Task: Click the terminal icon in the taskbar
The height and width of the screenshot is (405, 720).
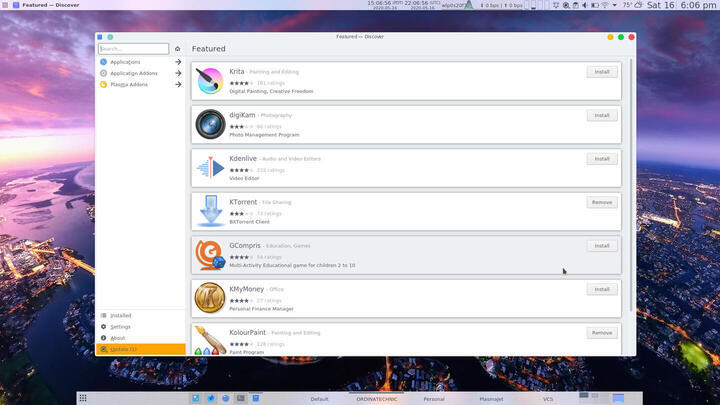Action: pyautogui.click(x=241, y=398)
